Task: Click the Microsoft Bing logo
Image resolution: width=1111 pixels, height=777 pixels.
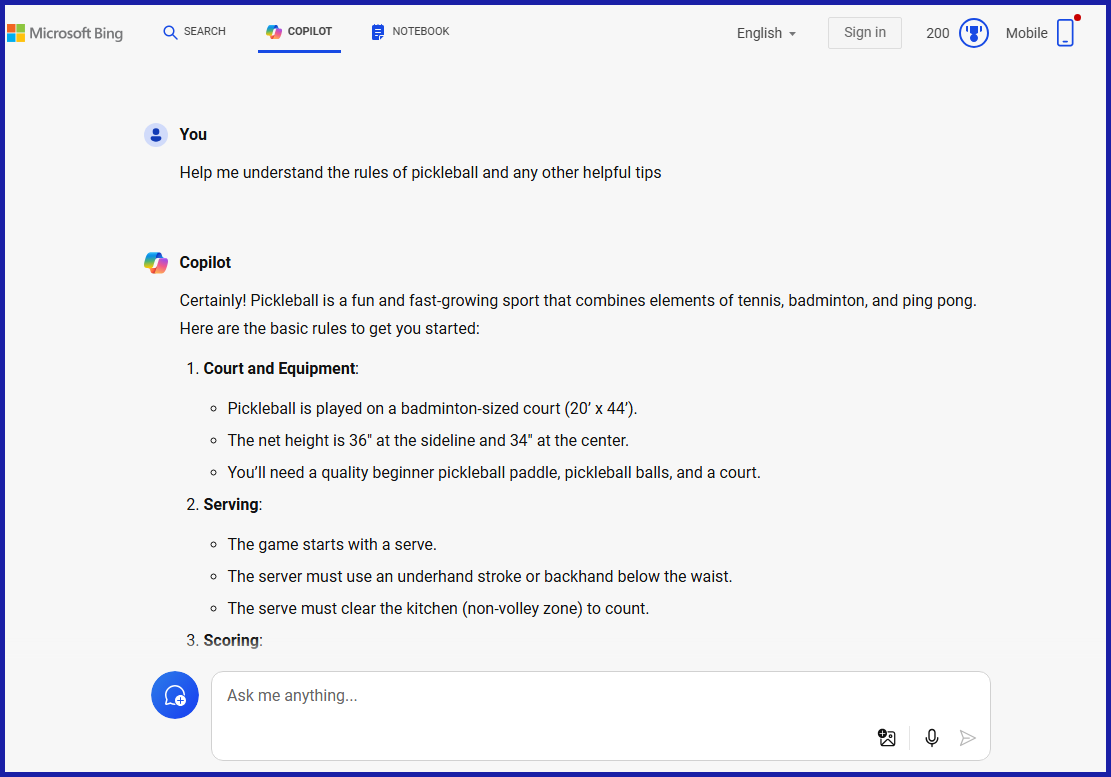Action: [65, 33]
